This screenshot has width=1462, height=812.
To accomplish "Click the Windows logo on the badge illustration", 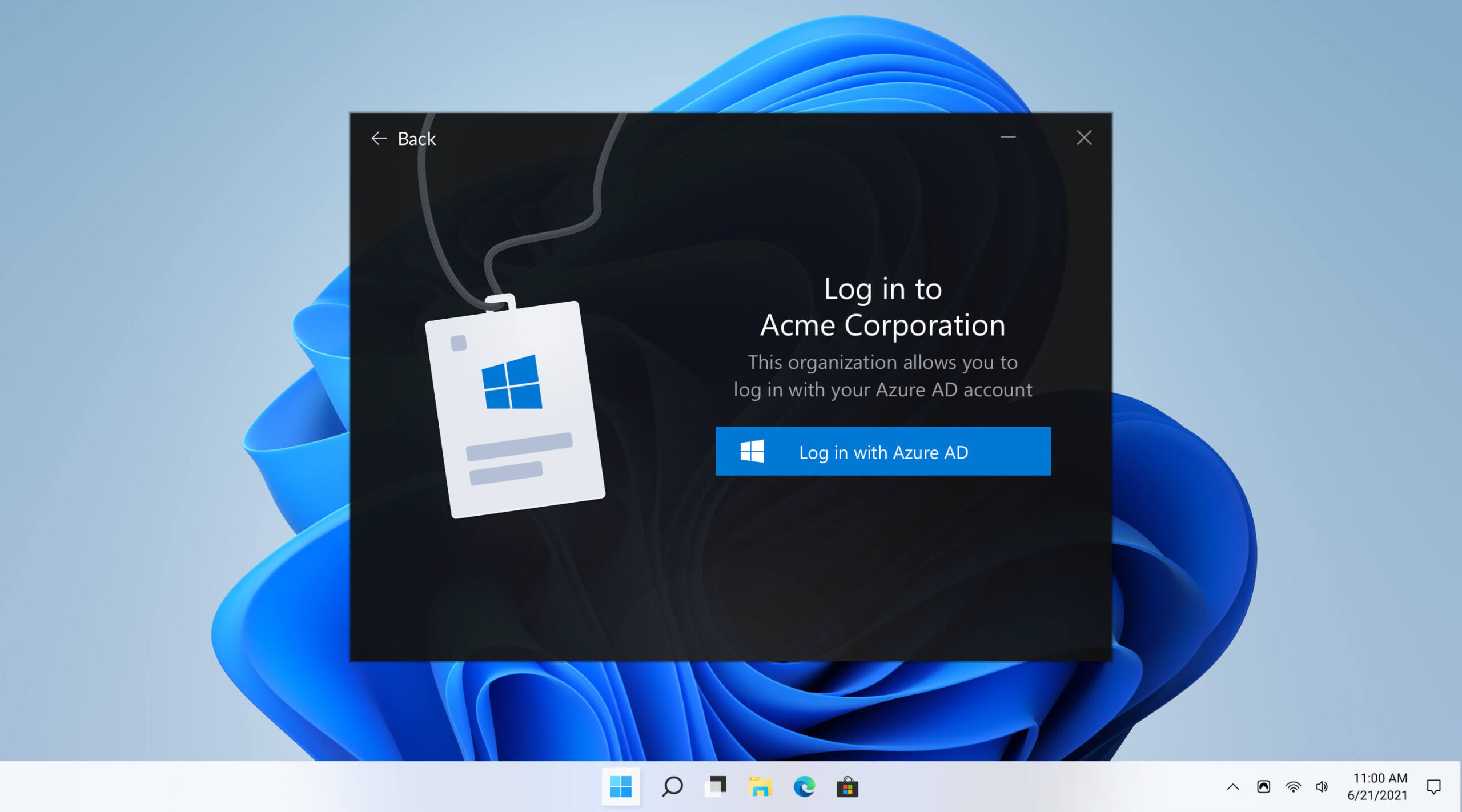I will 511,382.
